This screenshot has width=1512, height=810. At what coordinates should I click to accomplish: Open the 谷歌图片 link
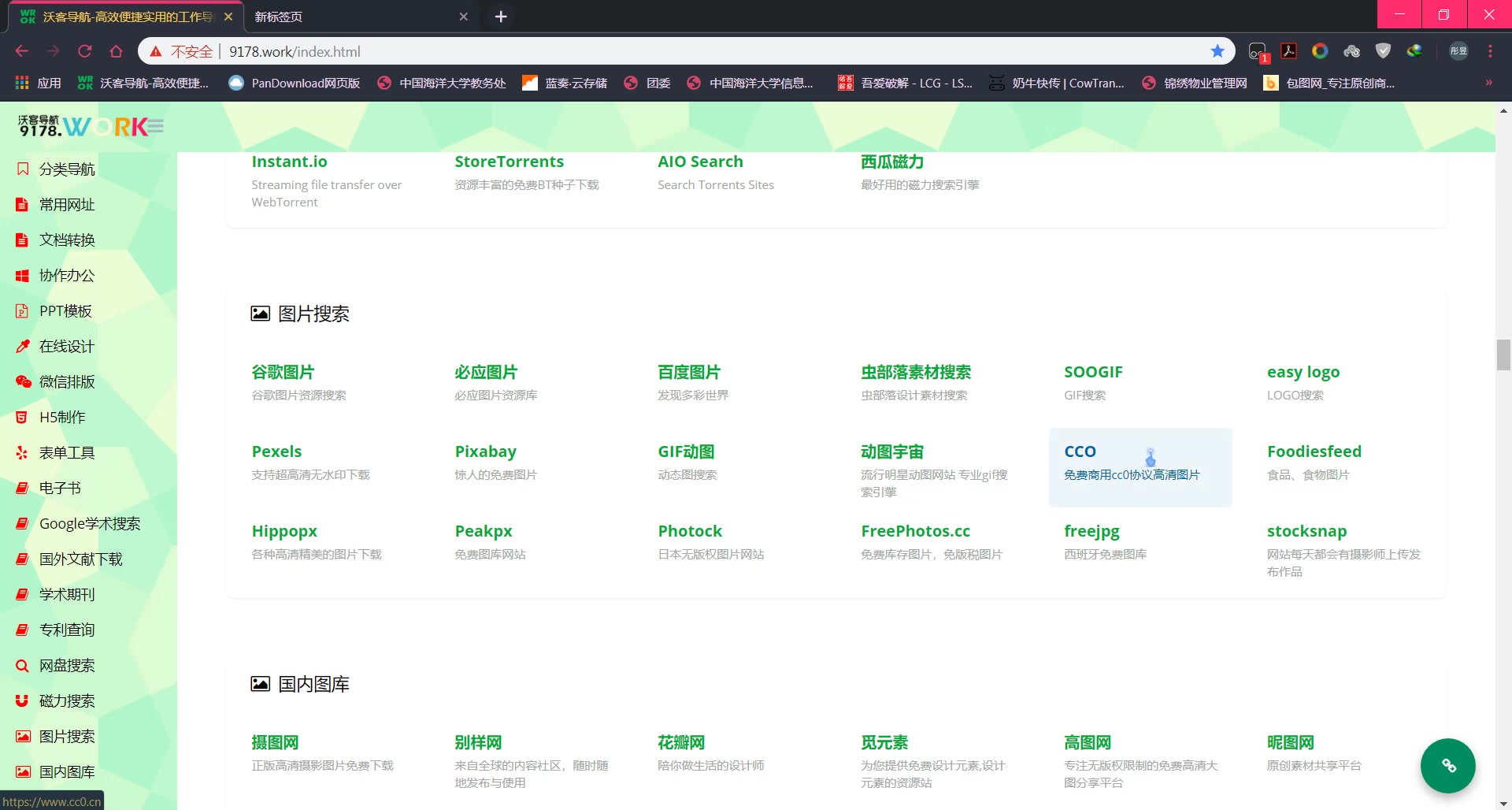283,372
